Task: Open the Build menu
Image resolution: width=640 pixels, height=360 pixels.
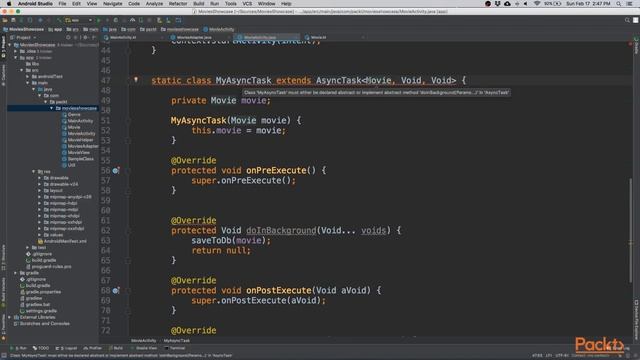Action: pyautogui.click(x=199, y=4)
